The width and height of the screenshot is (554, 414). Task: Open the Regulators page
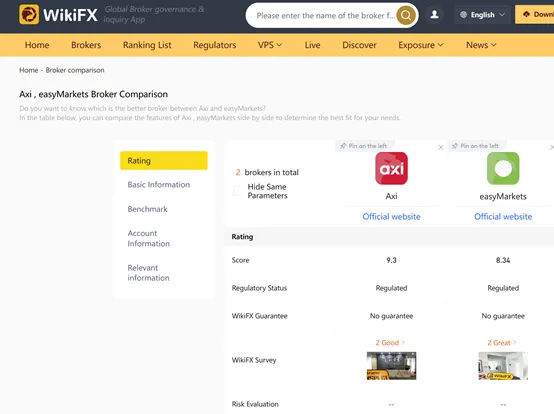pyautogui.click(x=214, y=45)
